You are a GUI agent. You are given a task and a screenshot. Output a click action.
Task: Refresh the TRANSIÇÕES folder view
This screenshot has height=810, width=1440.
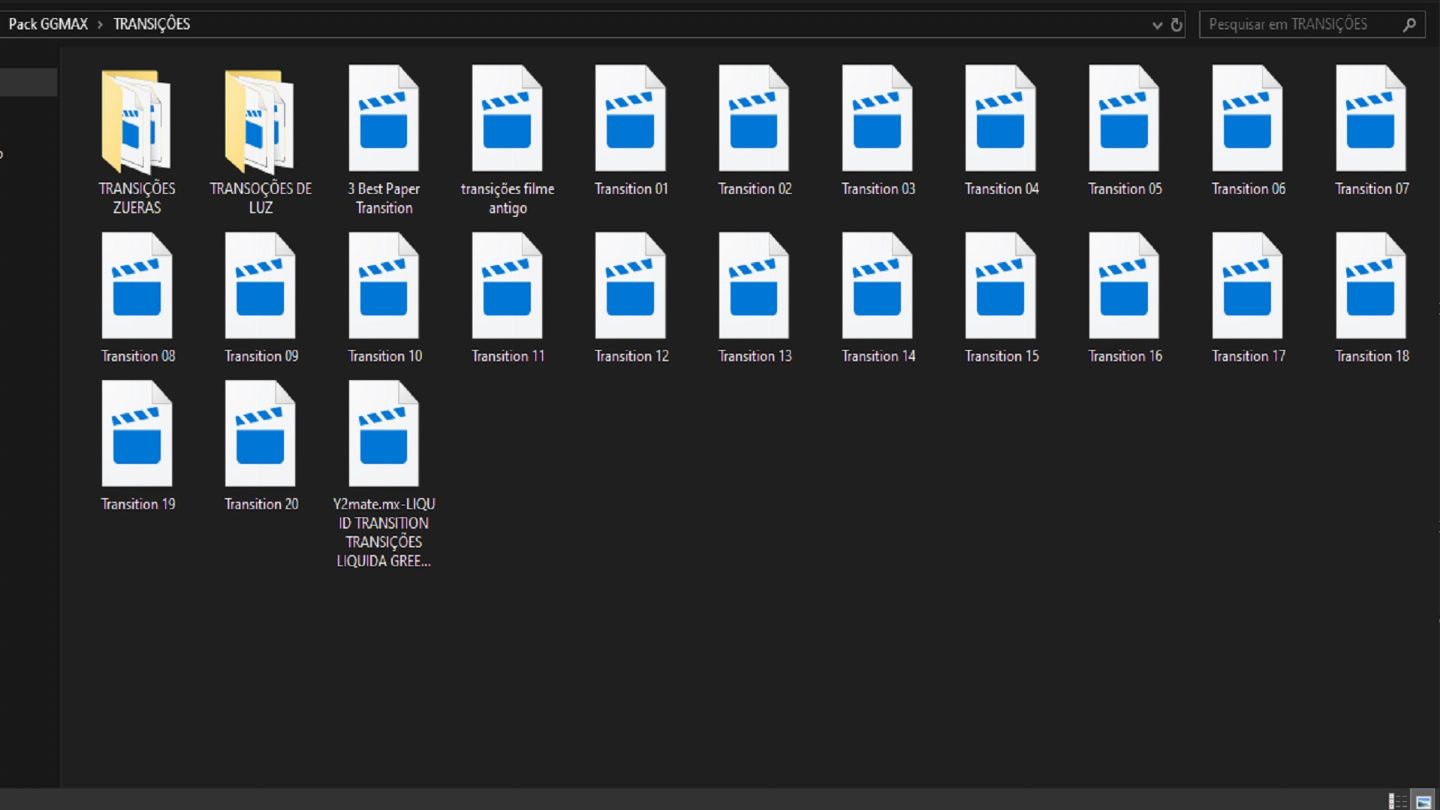1177,25
